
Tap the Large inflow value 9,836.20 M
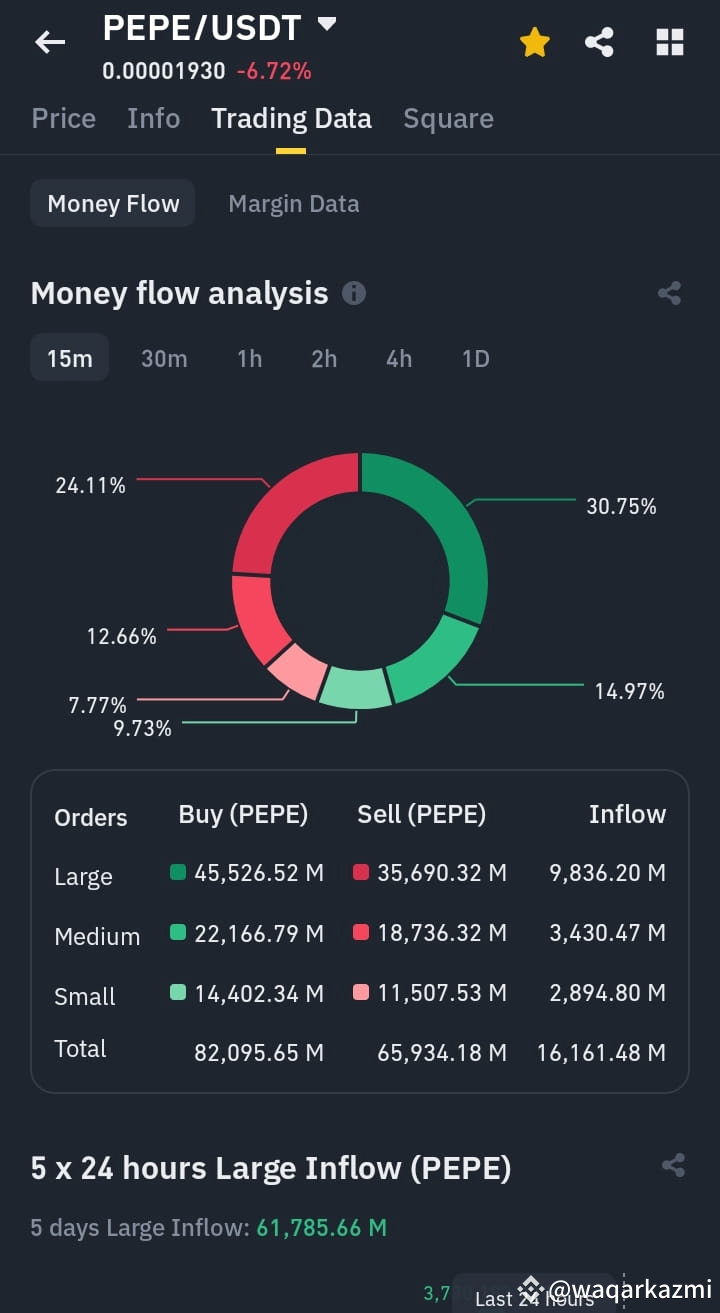tap(608, 873)
